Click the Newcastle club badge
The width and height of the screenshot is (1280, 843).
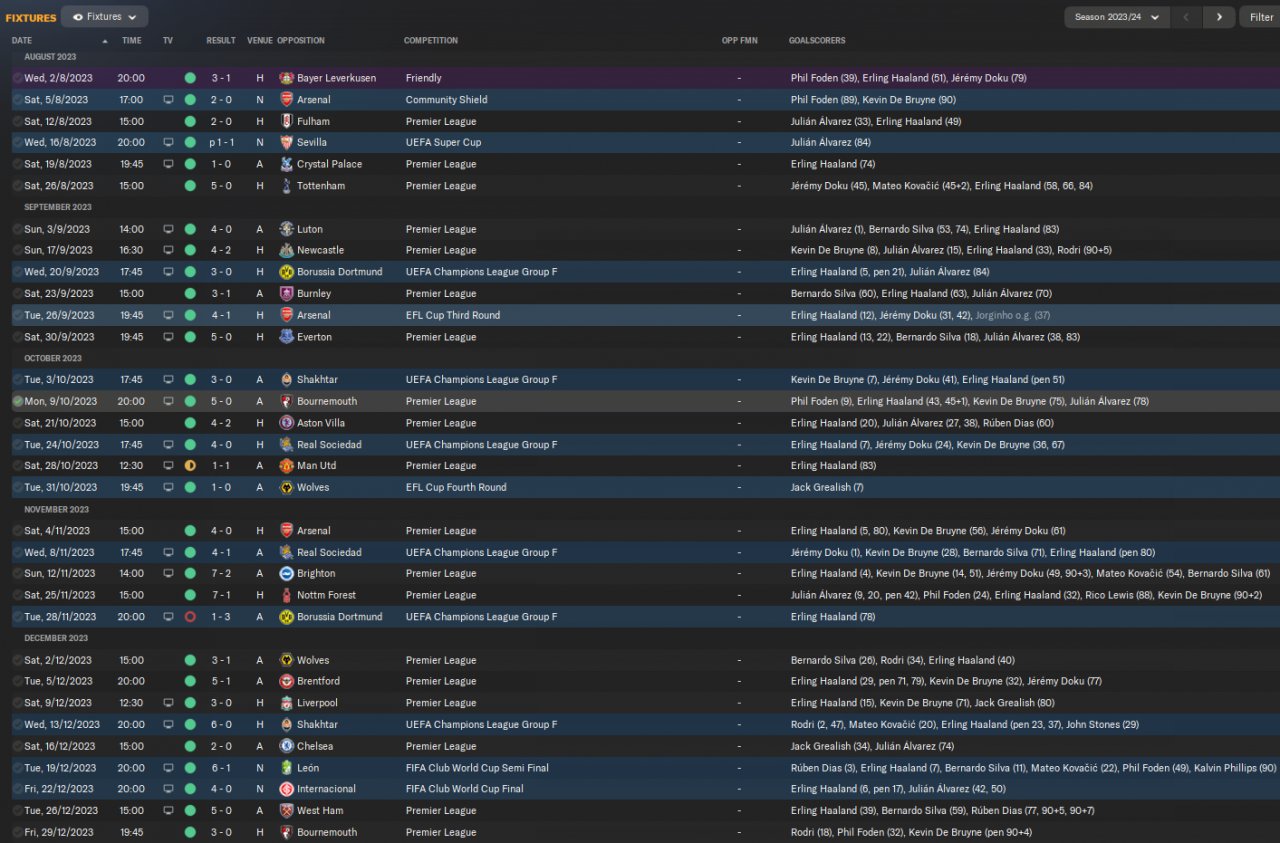286,250
